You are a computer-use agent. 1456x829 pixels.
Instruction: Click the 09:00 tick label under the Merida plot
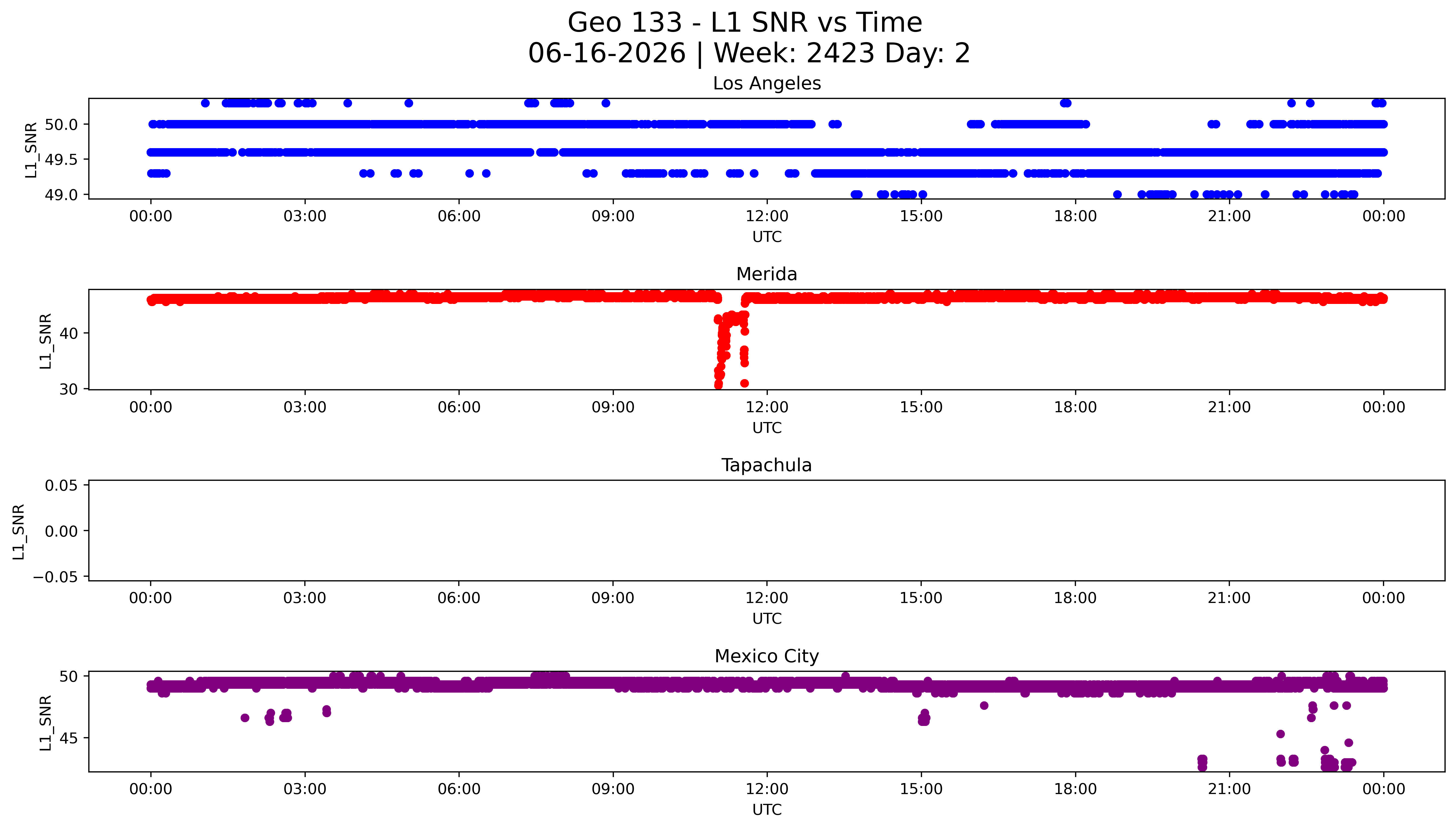tap(613, 407)
